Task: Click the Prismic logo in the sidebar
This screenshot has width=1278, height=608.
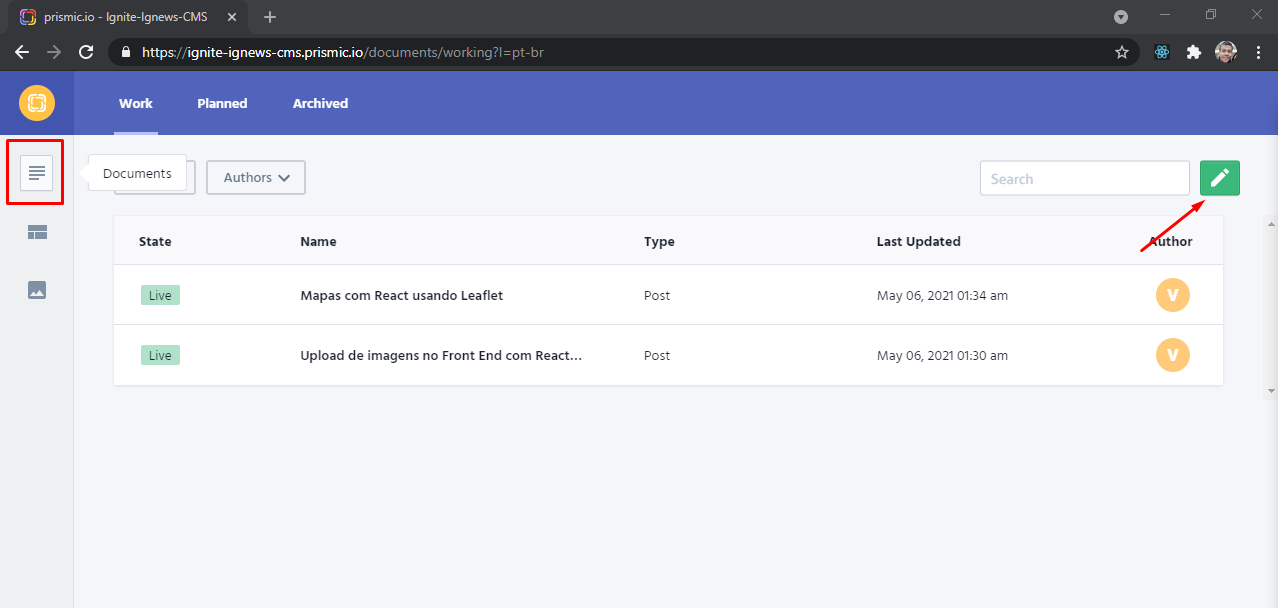Action: [x=37, y=103]
